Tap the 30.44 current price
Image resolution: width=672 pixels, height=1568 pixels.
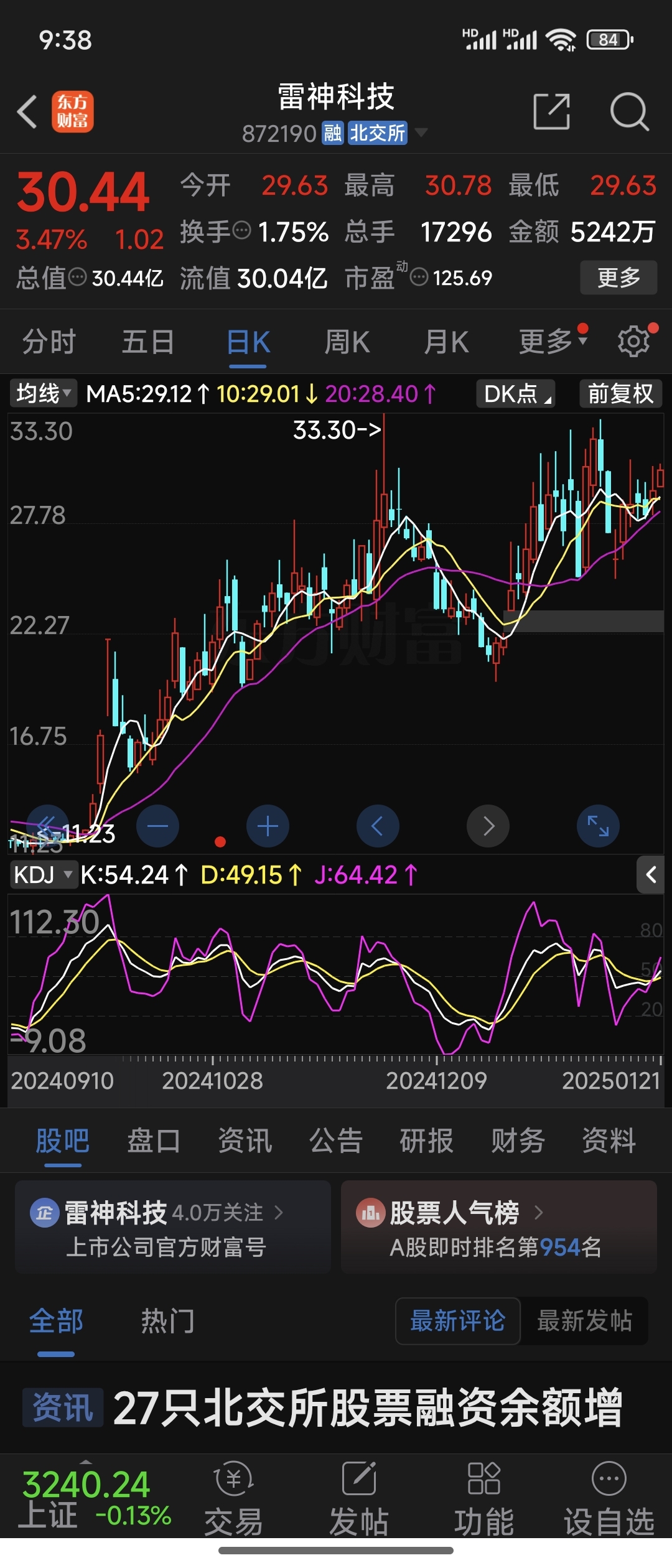tap(83, 192)
